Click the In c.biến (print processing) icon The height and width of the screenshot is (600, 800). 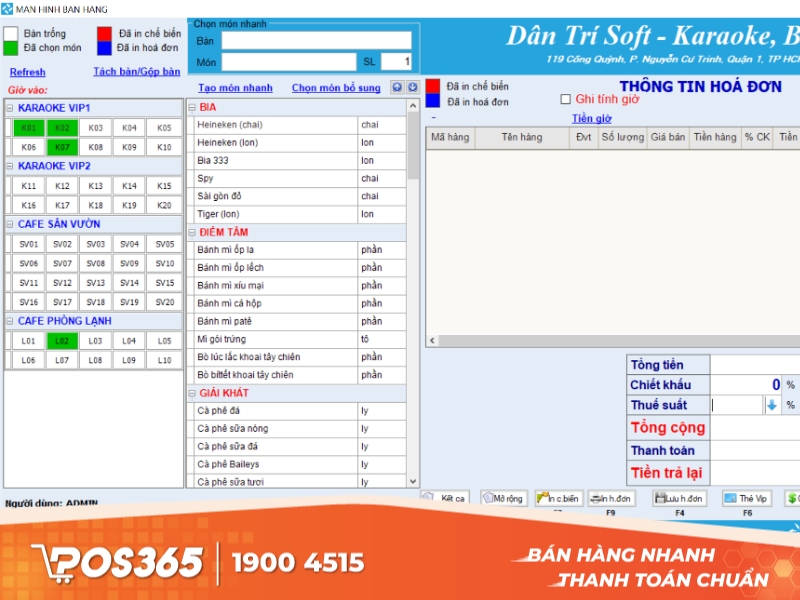[558, 497]
